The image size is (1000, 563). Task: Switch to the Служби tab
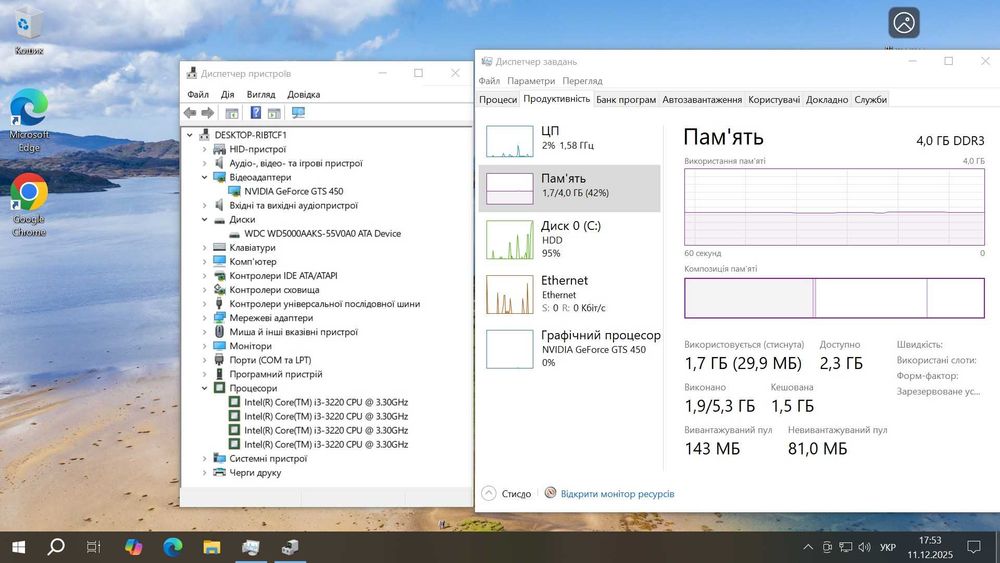click(871, 99)
